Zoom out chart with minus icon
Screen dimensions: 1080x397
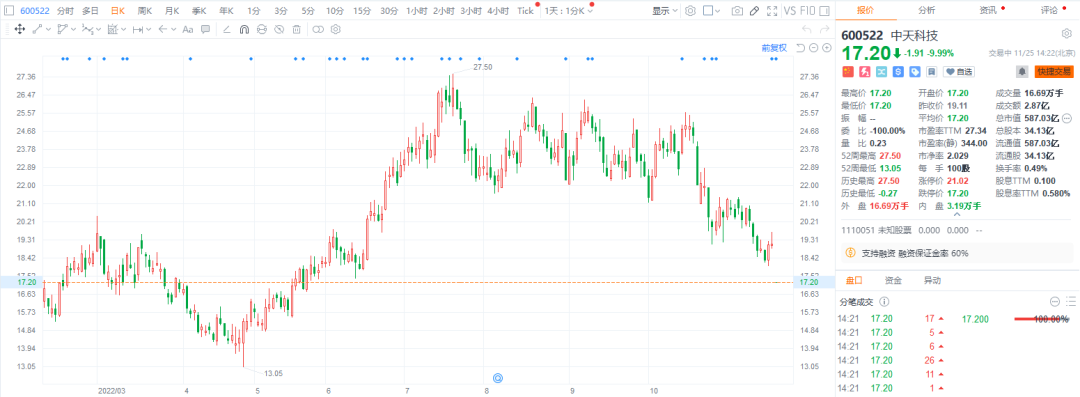tap(813, 48)
